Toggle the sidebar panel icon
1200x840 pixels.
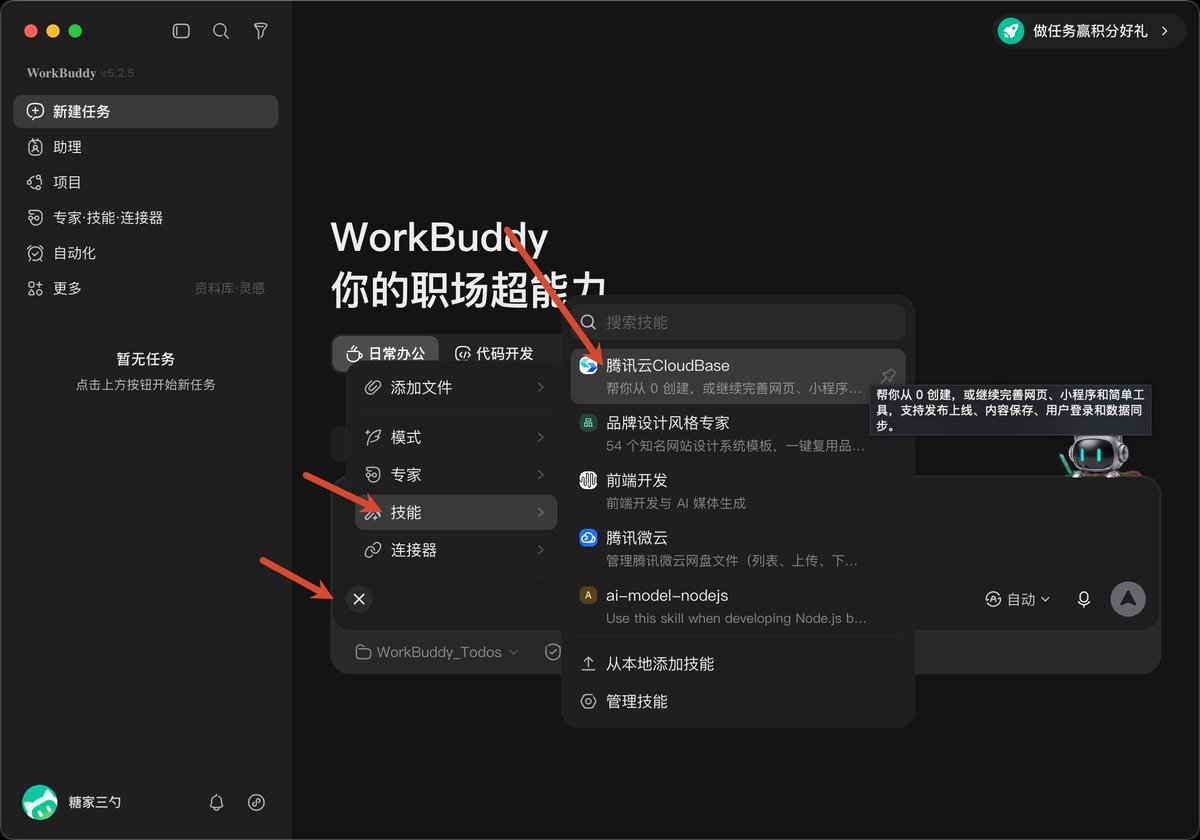click(181, 31)
